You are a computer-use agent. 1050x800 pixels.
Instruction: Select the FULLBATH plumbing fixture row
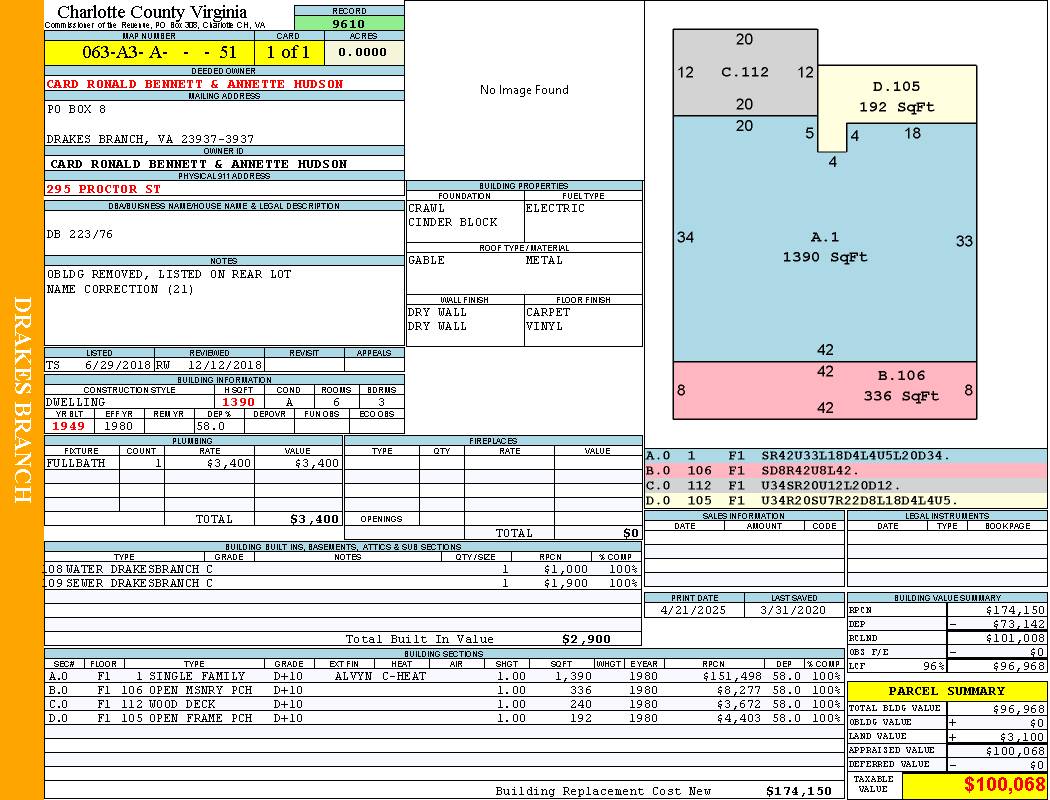[x=193, y=464]
